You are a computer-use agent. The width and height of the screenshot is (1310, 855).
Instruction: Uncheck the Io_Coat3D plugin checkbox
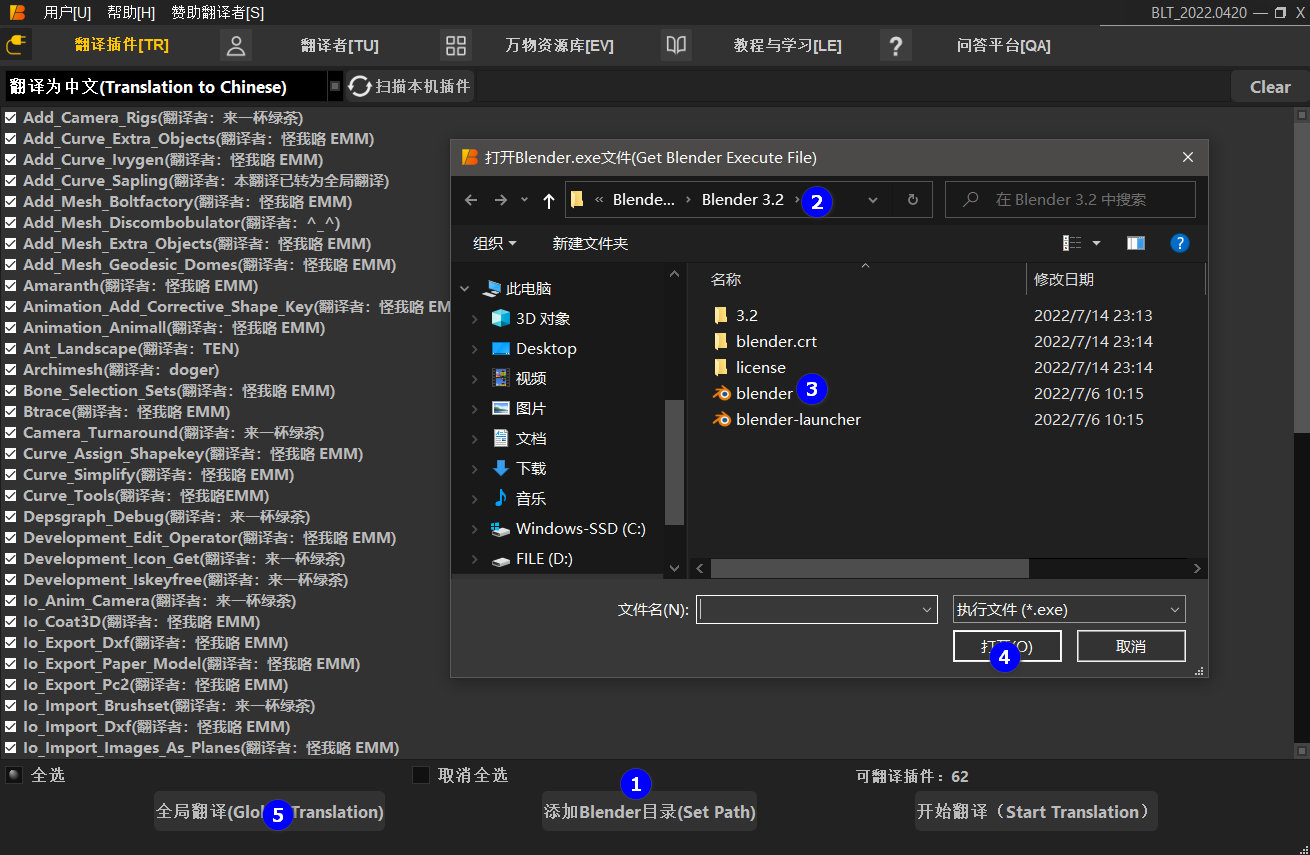(x=10, y=622)
